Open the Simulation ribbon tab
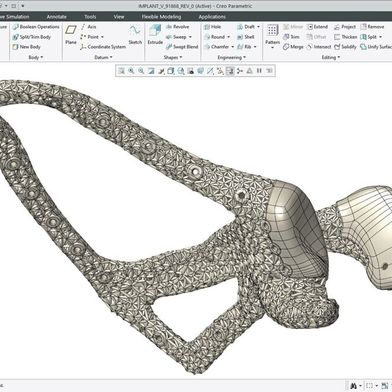Viewport: 392px width, 392px height. click(15, 17)
